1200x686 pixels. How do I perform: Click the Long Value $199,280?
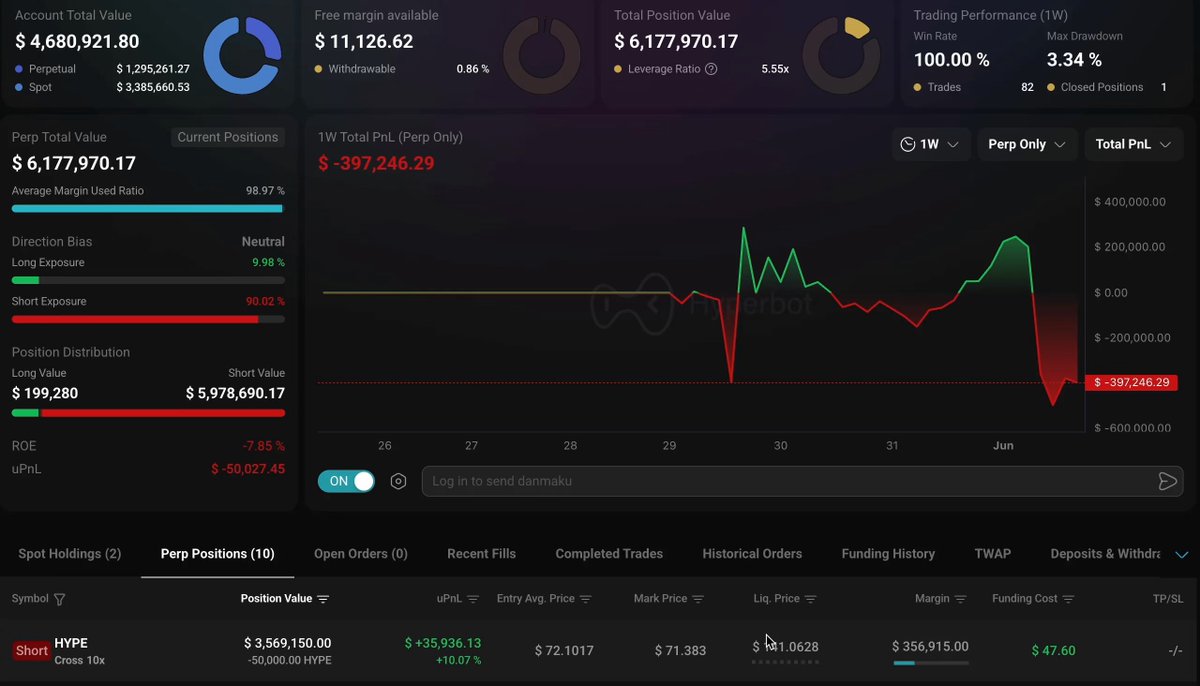(x=45, y=393)
